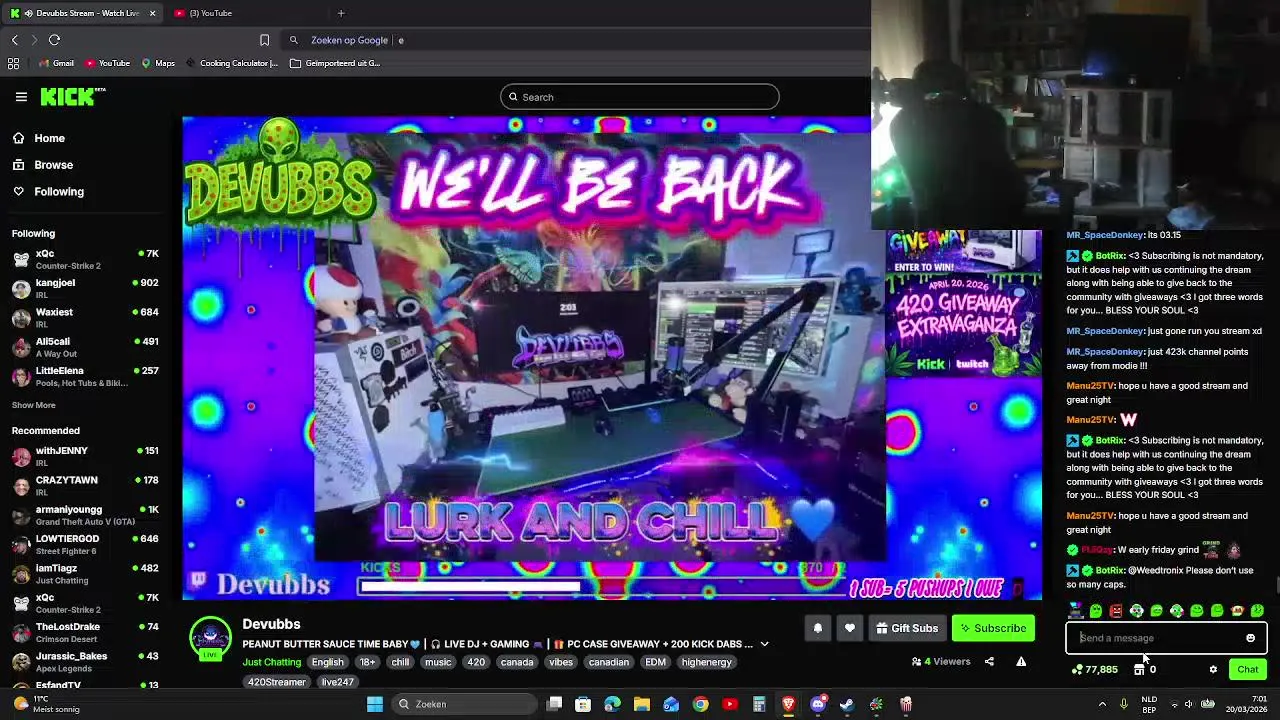1280x720 pixels.
Task: Click the notification bell under the stream
Action: 817,628
